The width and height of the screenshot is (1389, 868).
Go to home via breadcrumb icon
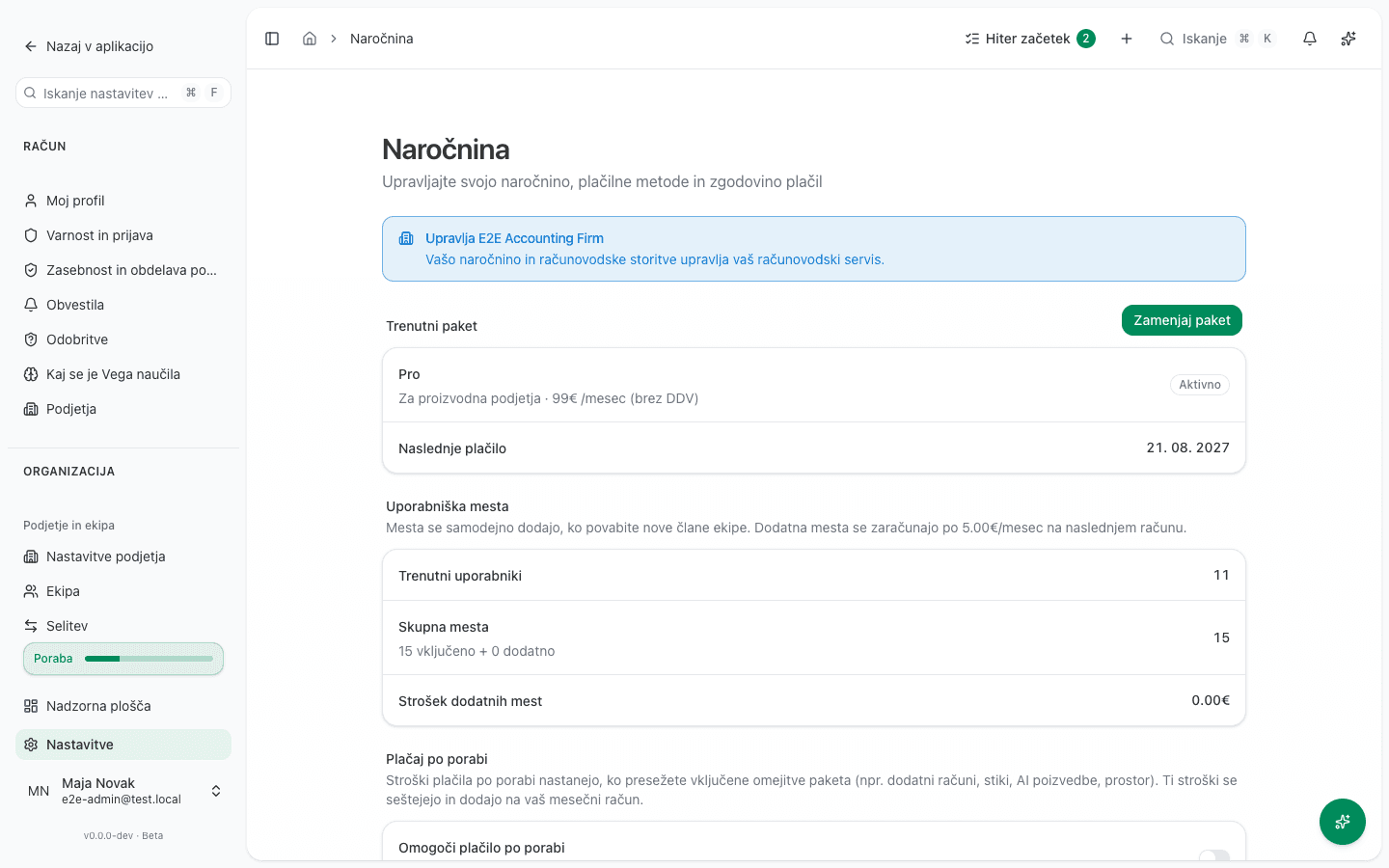point(310,39)
